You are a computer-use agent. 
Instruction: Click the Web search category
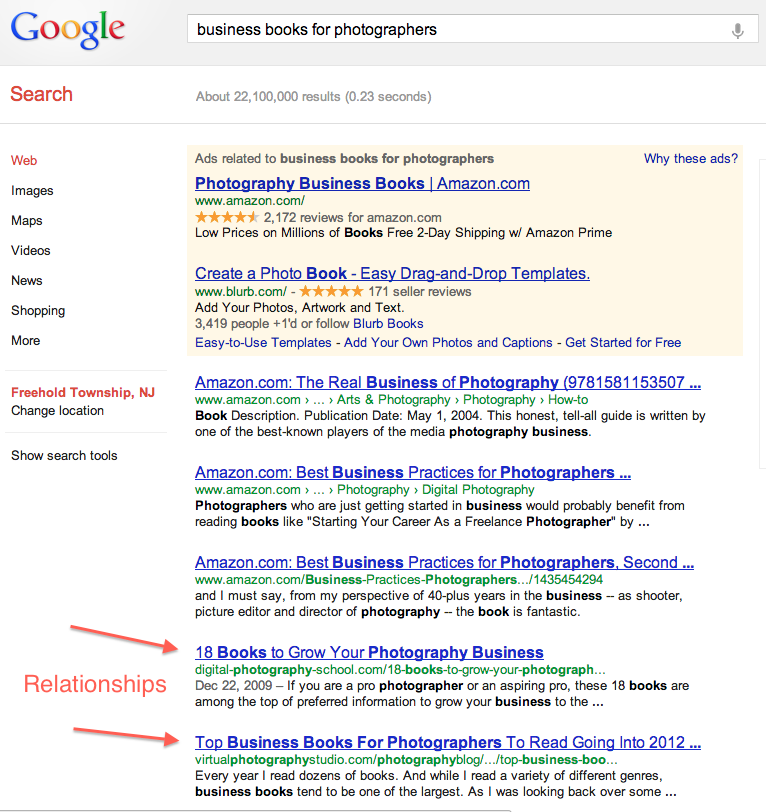24,161
